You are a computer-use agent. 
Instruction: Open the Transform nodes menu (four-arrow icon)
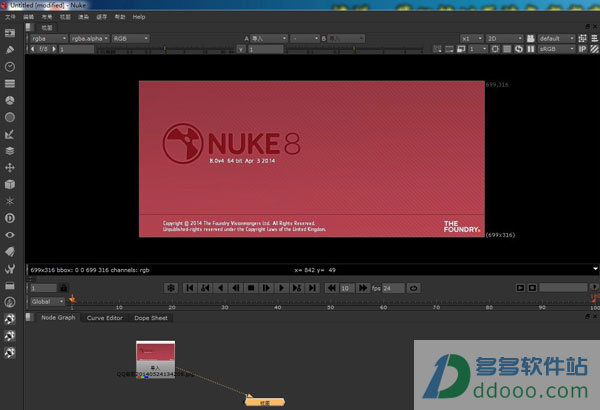click(x=10, y=167)
